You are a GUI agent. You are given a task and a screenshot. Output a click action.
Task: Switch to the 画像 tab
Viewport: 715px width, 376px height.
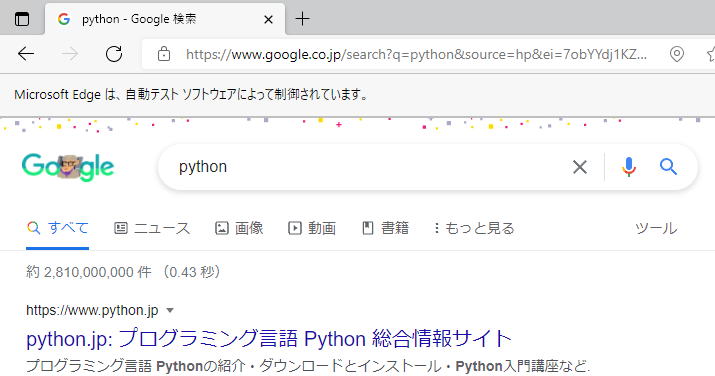(239, 228)
